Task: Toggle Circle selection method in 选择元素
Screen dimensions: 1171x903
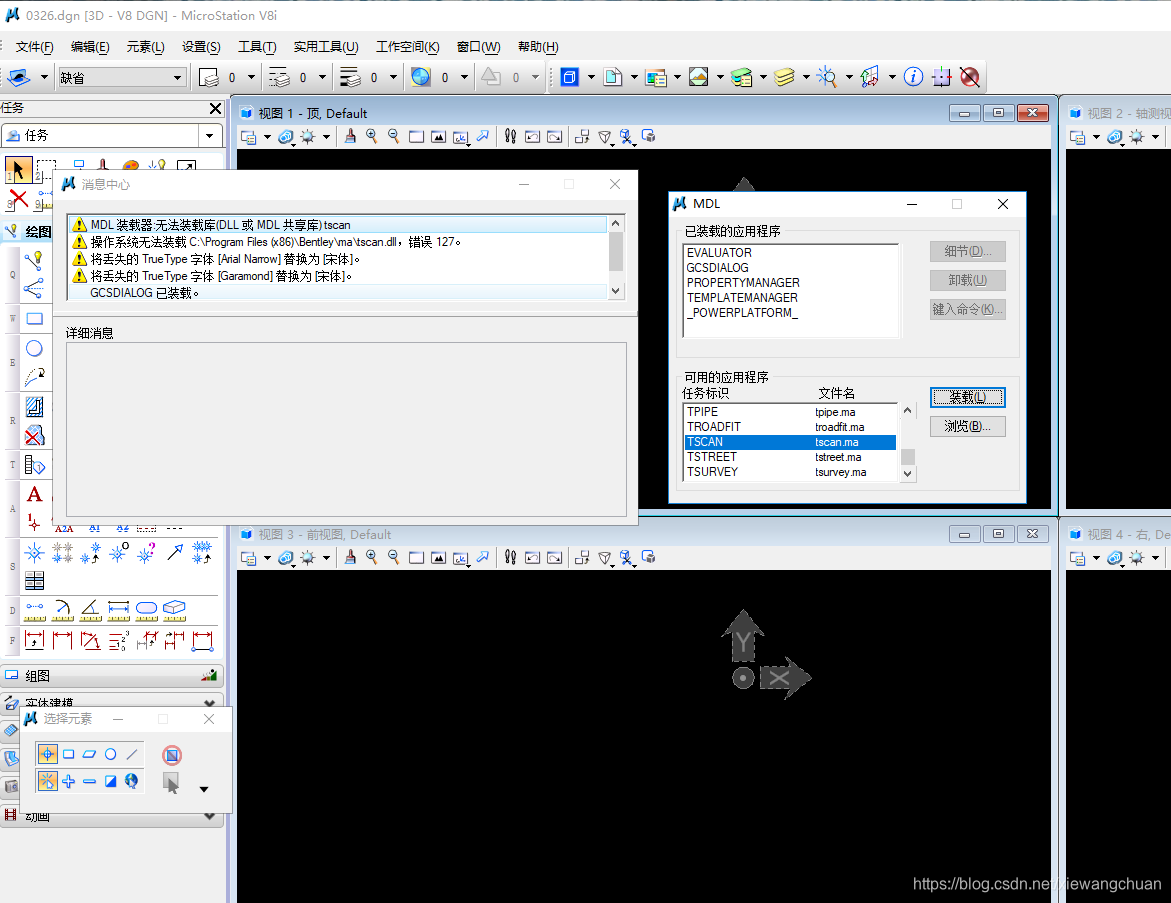Action: pyautogui.click(x=111, y=754)
